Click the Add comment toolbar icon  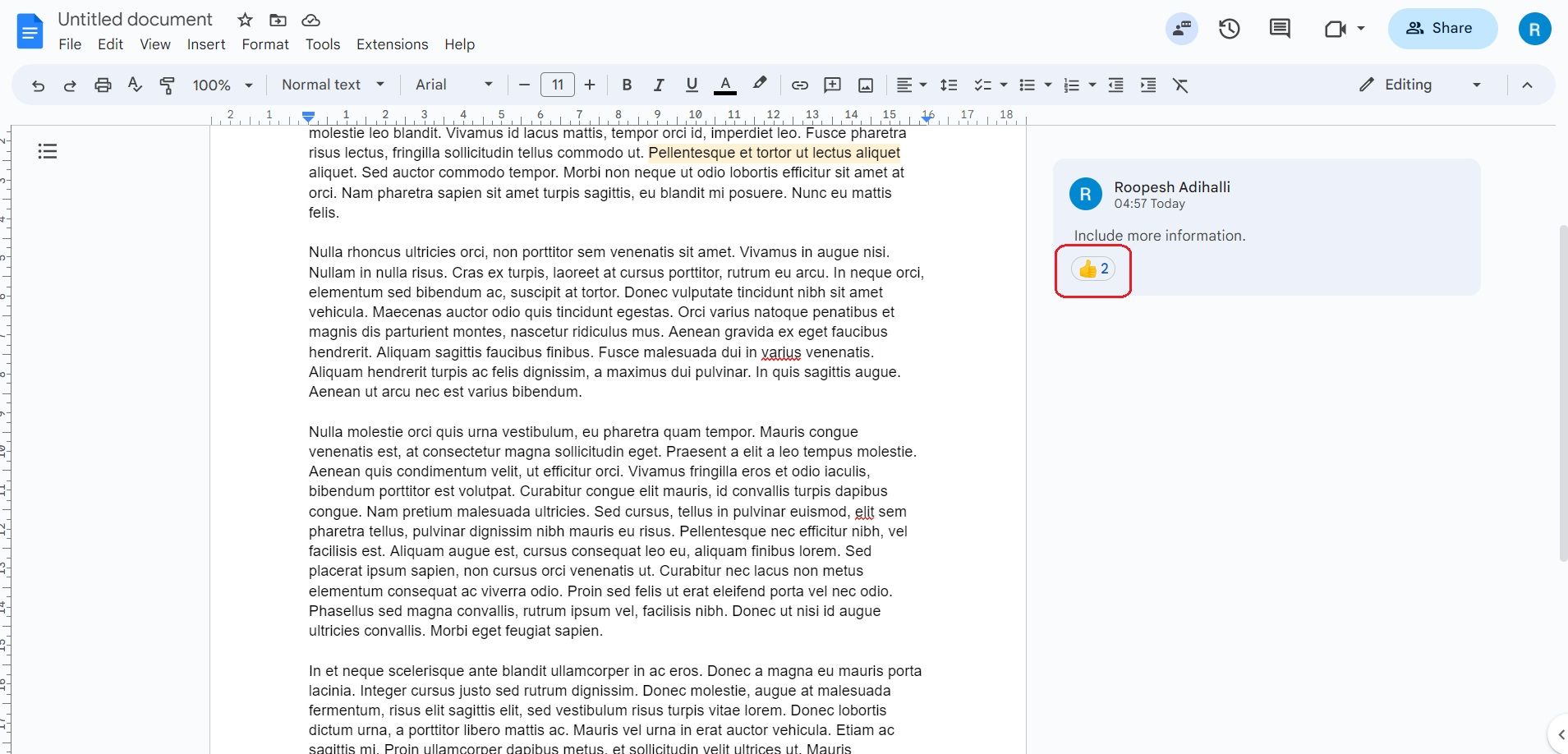pyautogui.click(x=832, y=85)
